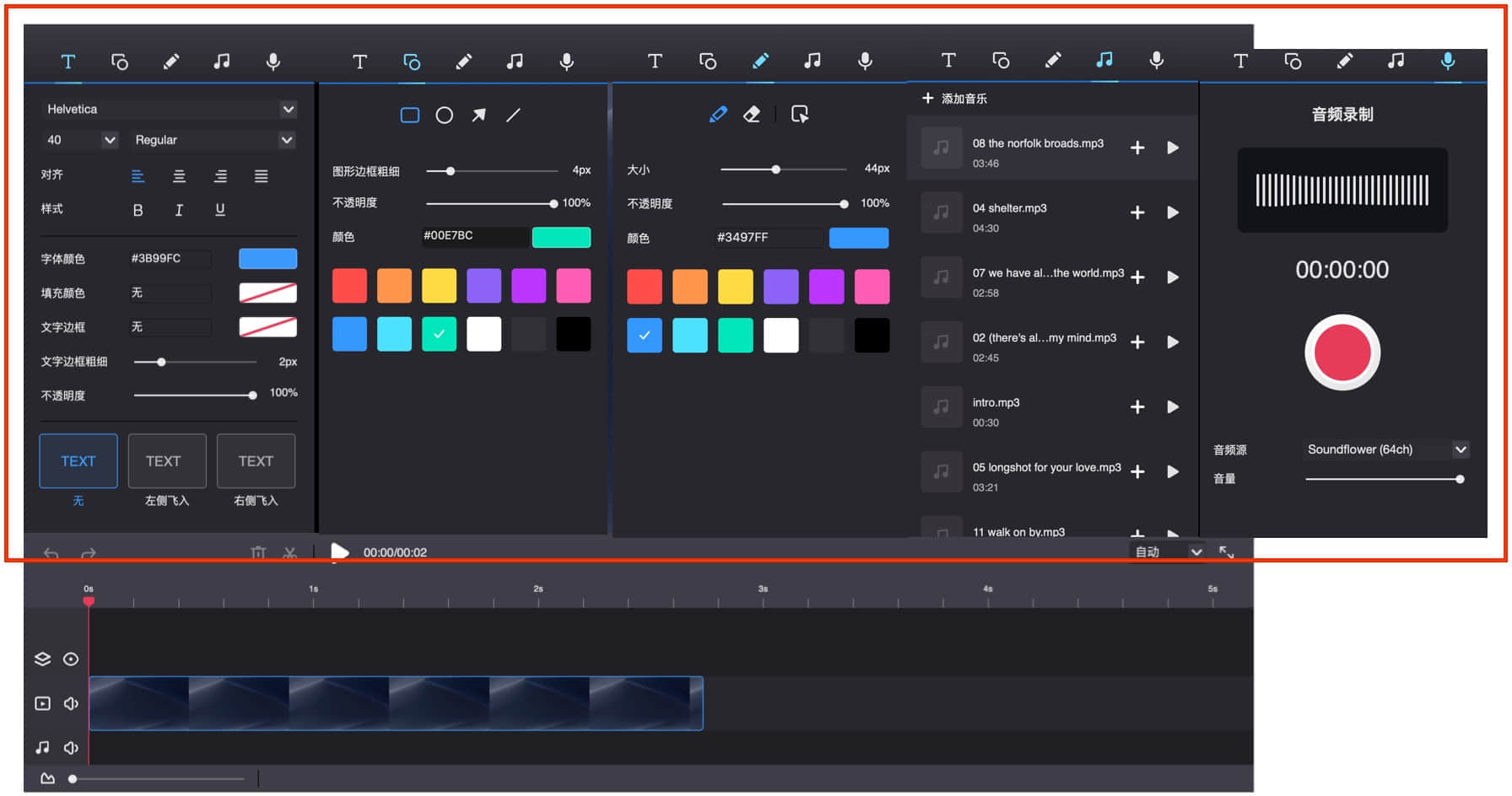Toggle bold text style
1512x796 pixels.
pos(138,210)
